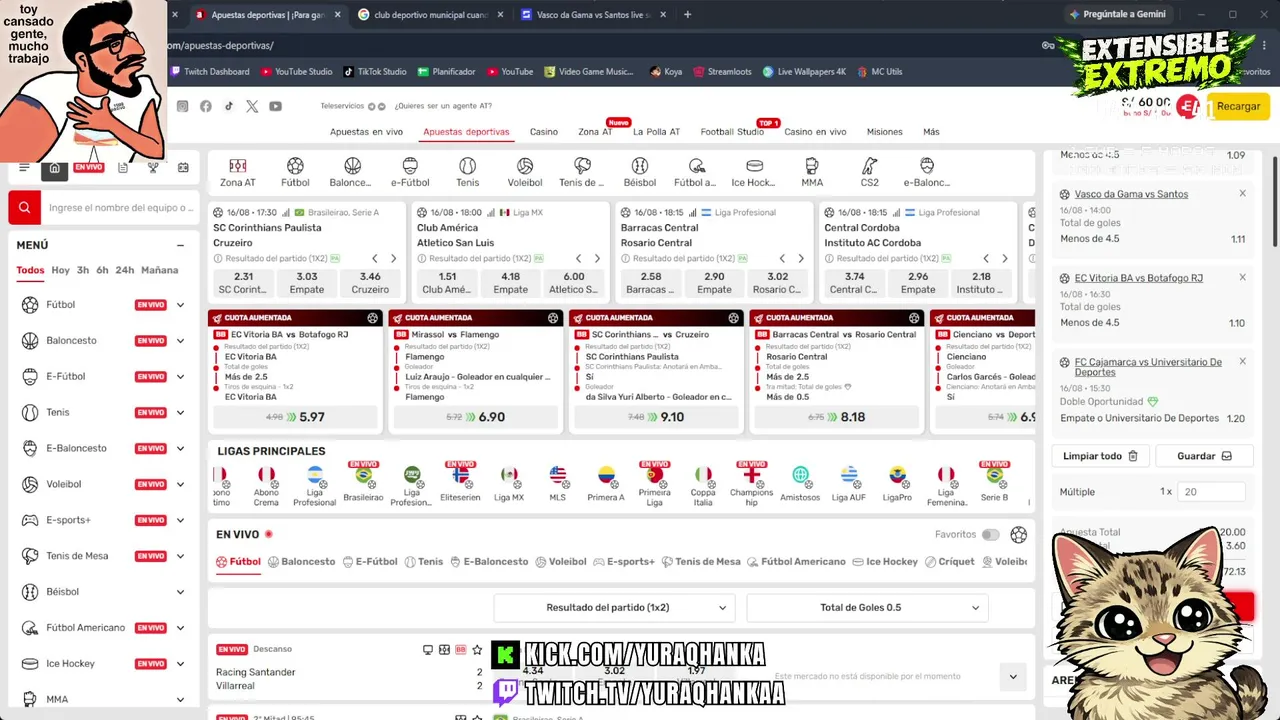
Task: Expand Baloncesto in the sidebar menu
Action: [x=180, y=341]
